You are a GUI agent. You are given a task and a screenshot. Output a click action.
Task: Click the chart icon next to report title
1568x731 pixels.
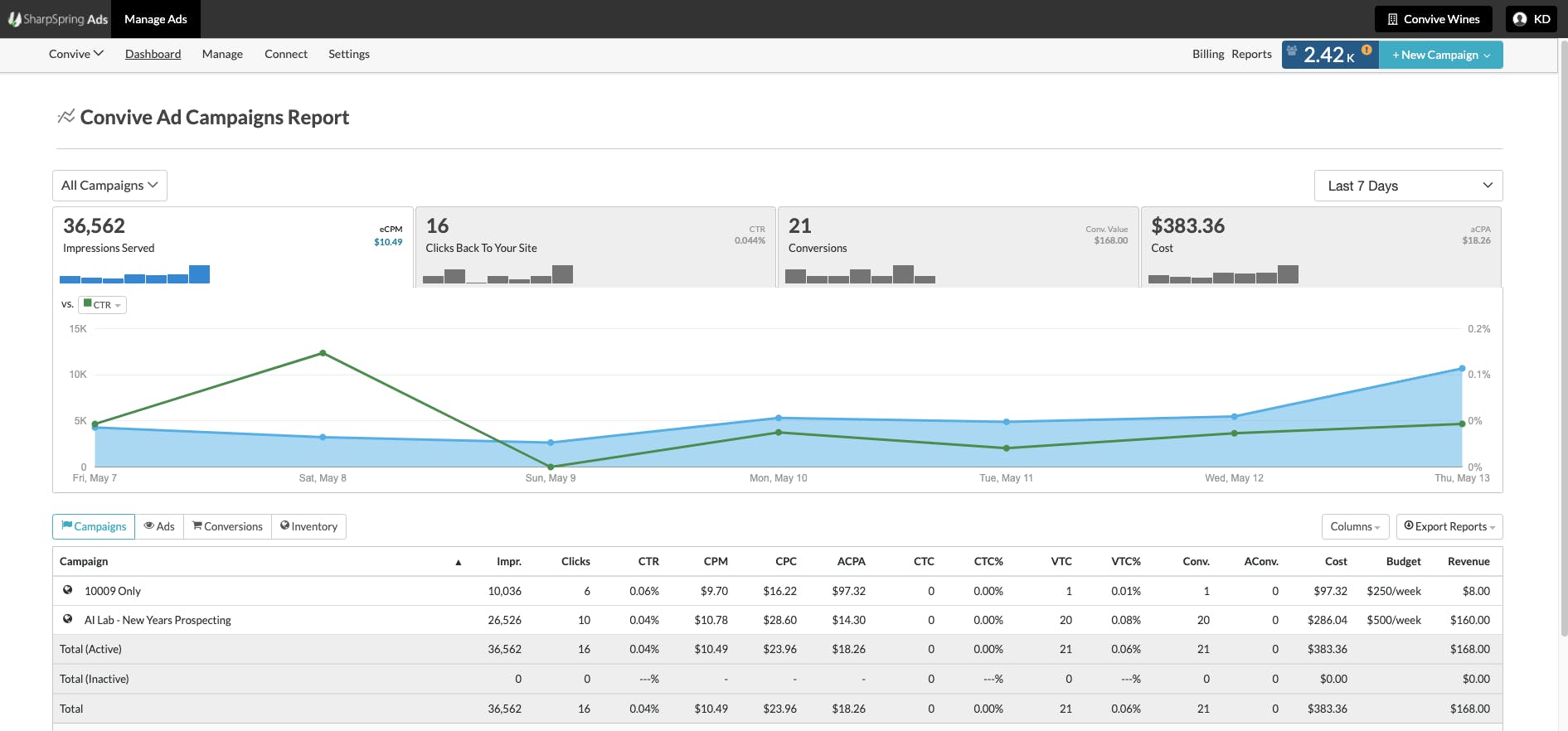[x=66, y=117]
